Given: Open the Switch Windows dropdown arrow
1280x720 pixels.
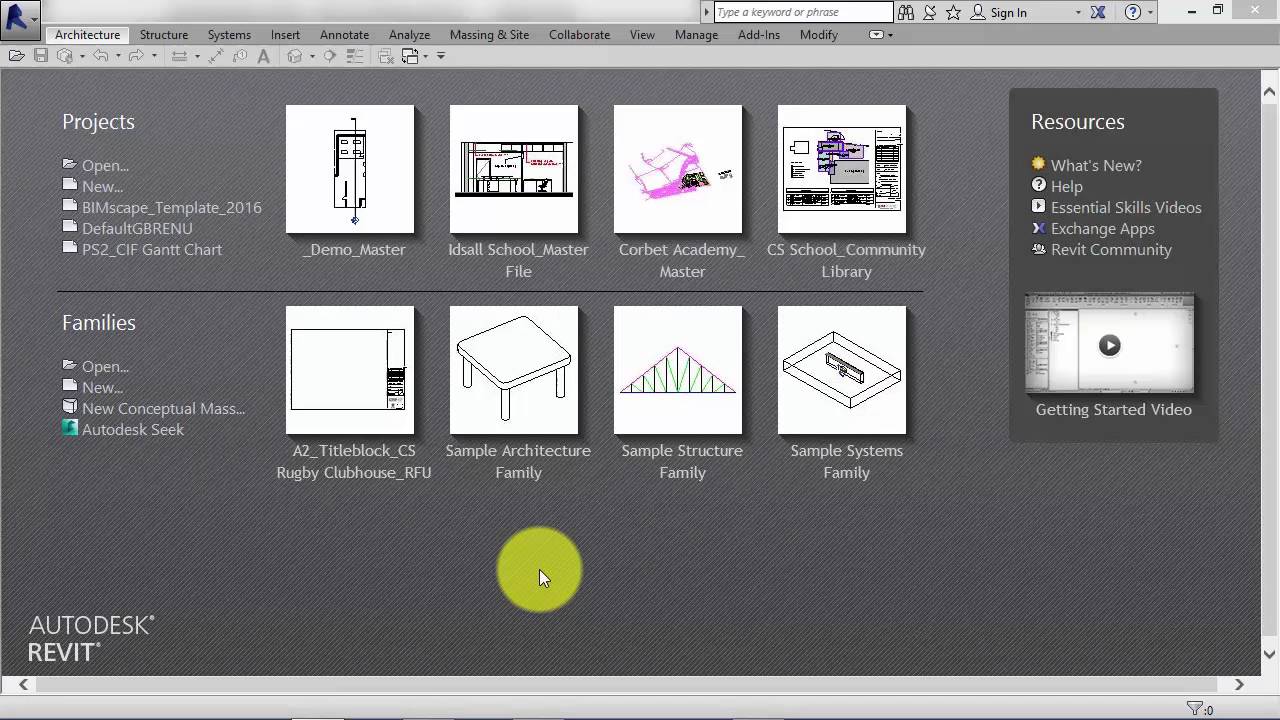Looking at the screenshot, I should click(x=426, y=56).
